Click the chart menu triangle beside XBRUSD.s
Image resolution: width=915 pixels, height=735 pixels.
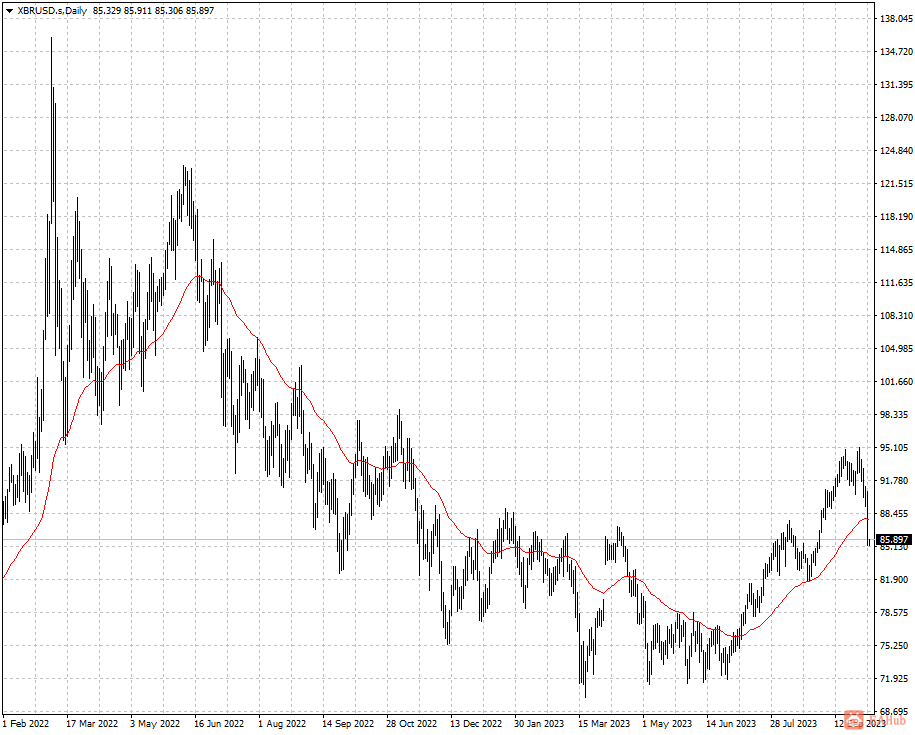pyautogui.click(x=9, y=10)
